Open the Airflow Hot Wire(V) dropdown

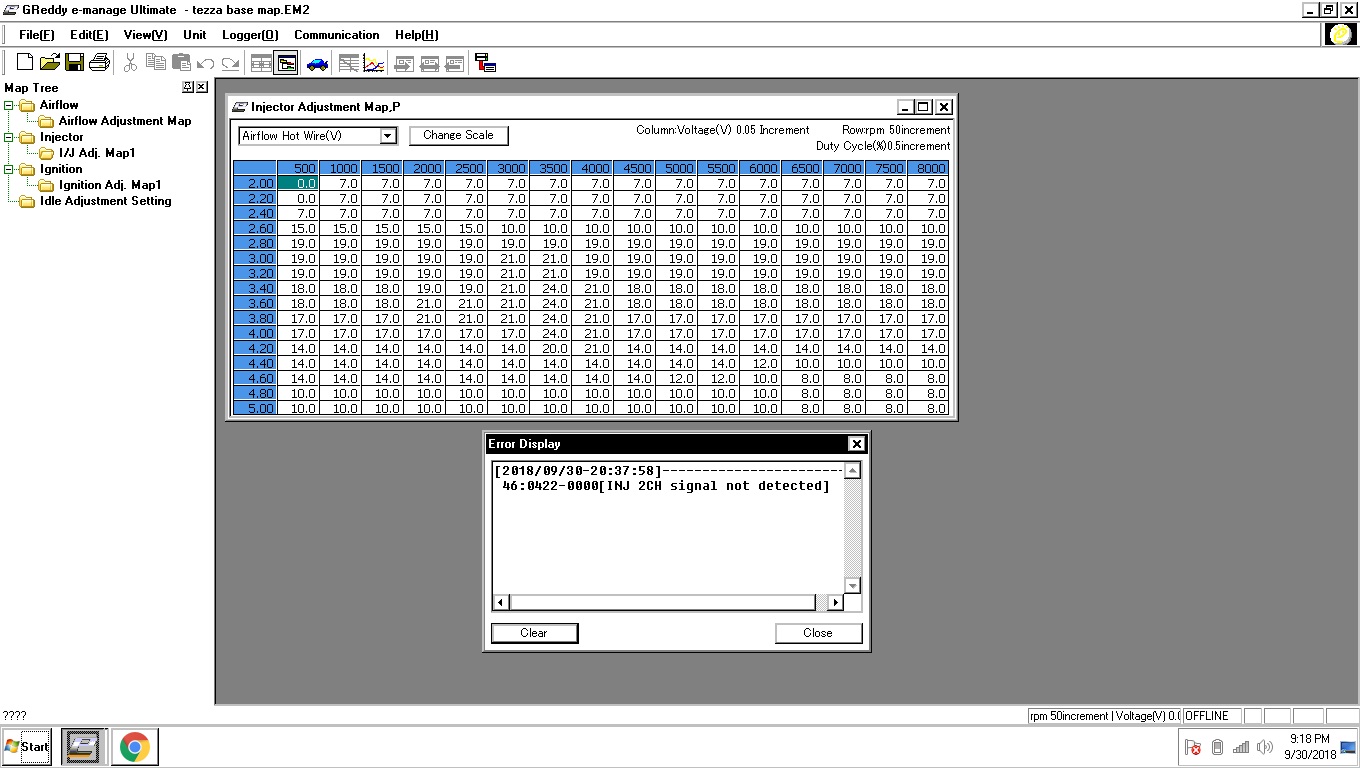388,136
